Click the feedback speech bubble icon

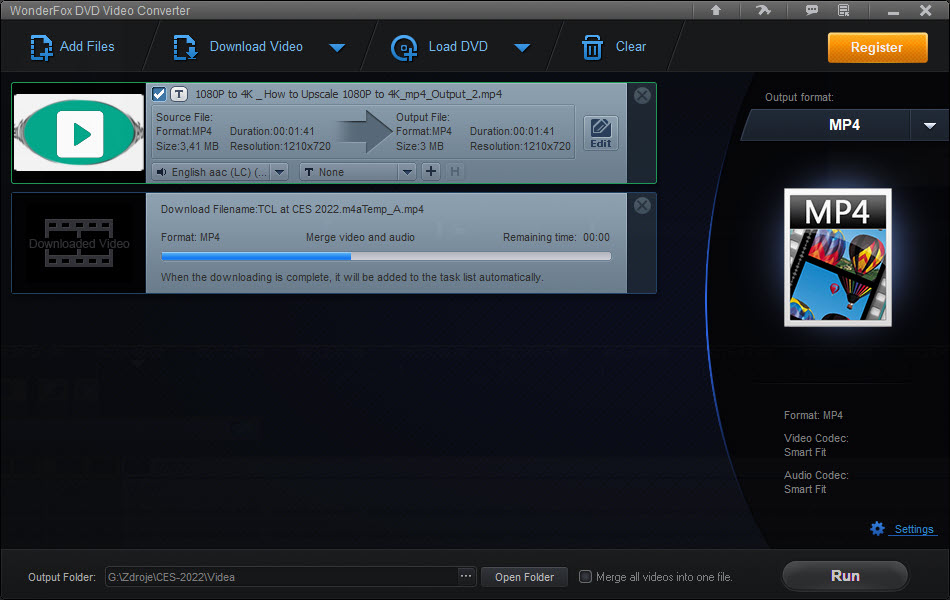click(812, 10)
